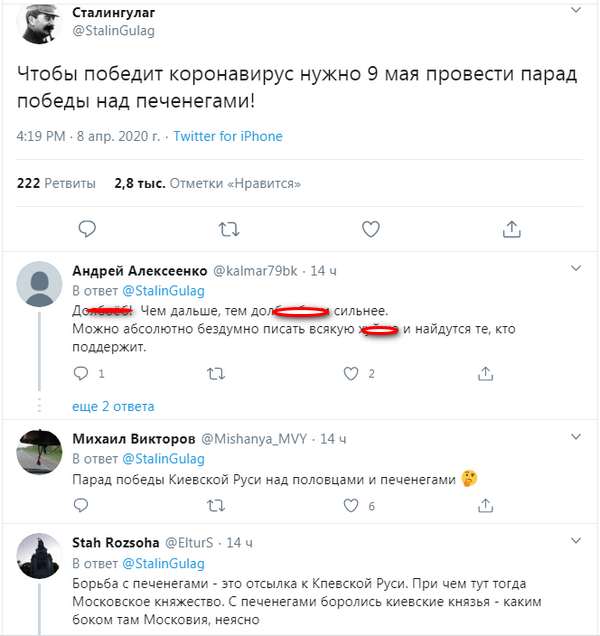Reply to the main Сталингулаг tweet

(x=87, y=229)
